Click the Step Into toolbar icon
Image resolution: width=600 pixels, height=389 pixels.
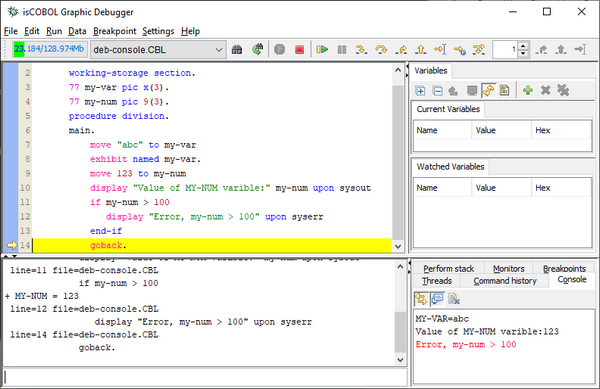click(x=361, y=49)
